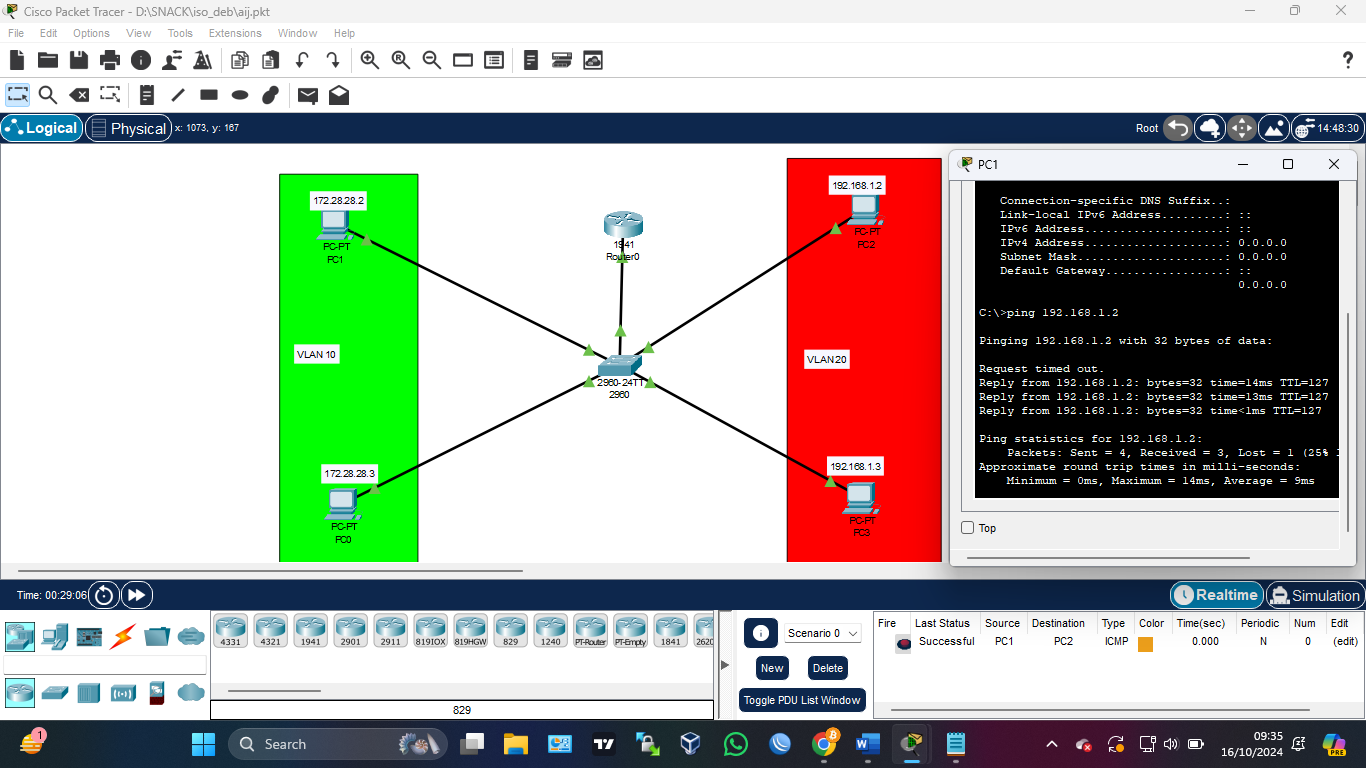This screenshot has height=768, width=1366.
Task: Expand the device panel arrow
Action: 725,664
